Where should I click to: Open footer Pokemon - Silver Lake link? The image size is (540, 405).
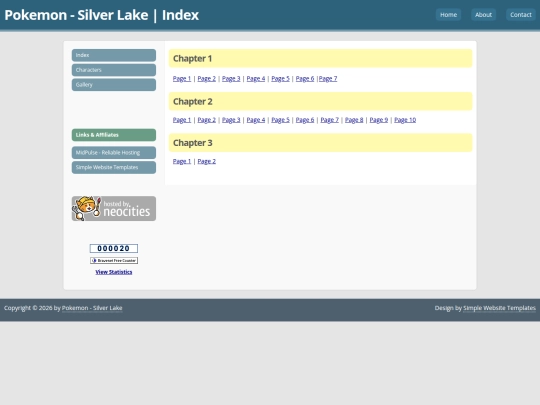point(92,308)
